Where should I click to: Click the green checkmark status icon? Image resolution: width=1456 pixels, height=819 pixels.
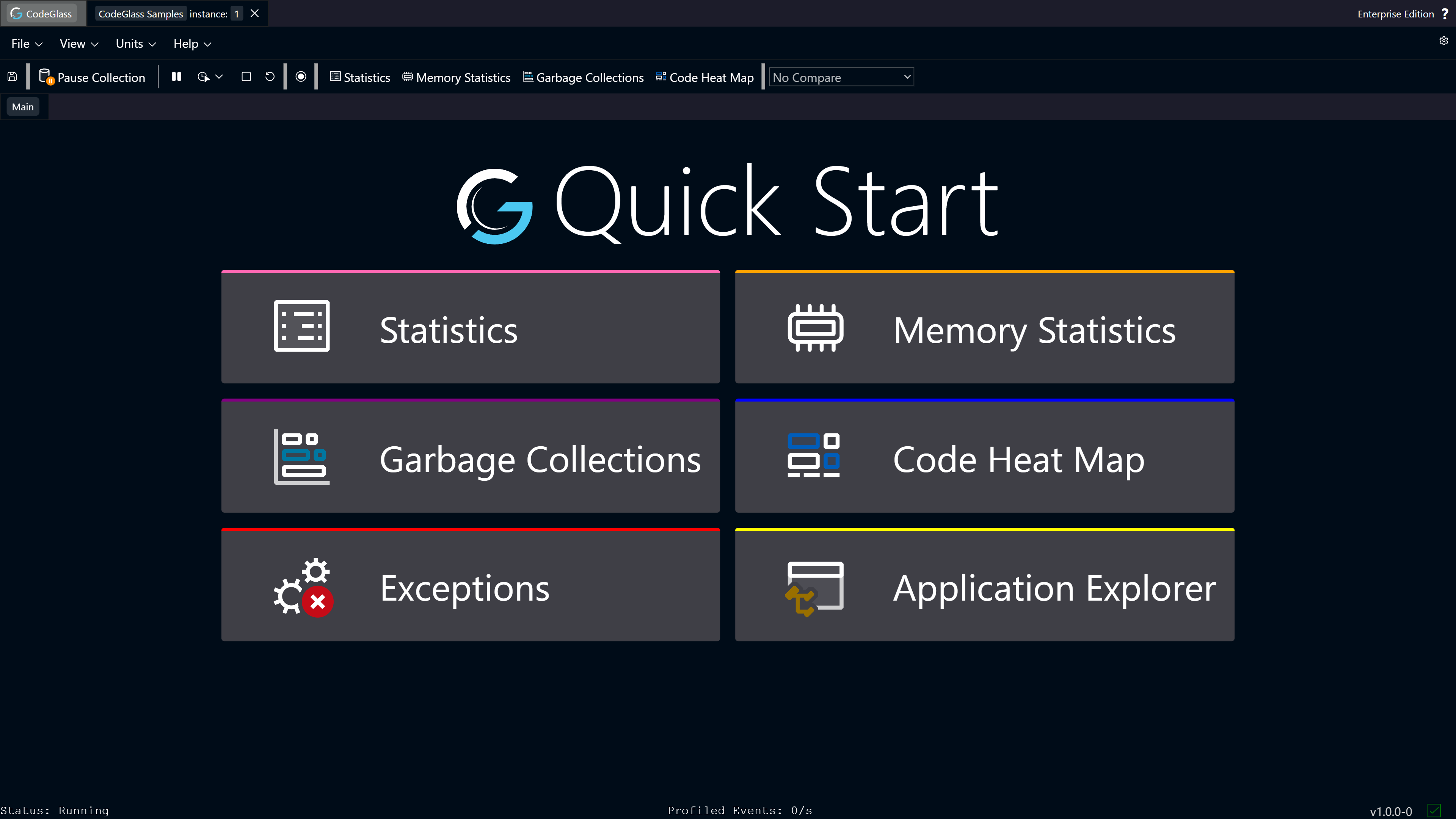[x=1434, y=811]
